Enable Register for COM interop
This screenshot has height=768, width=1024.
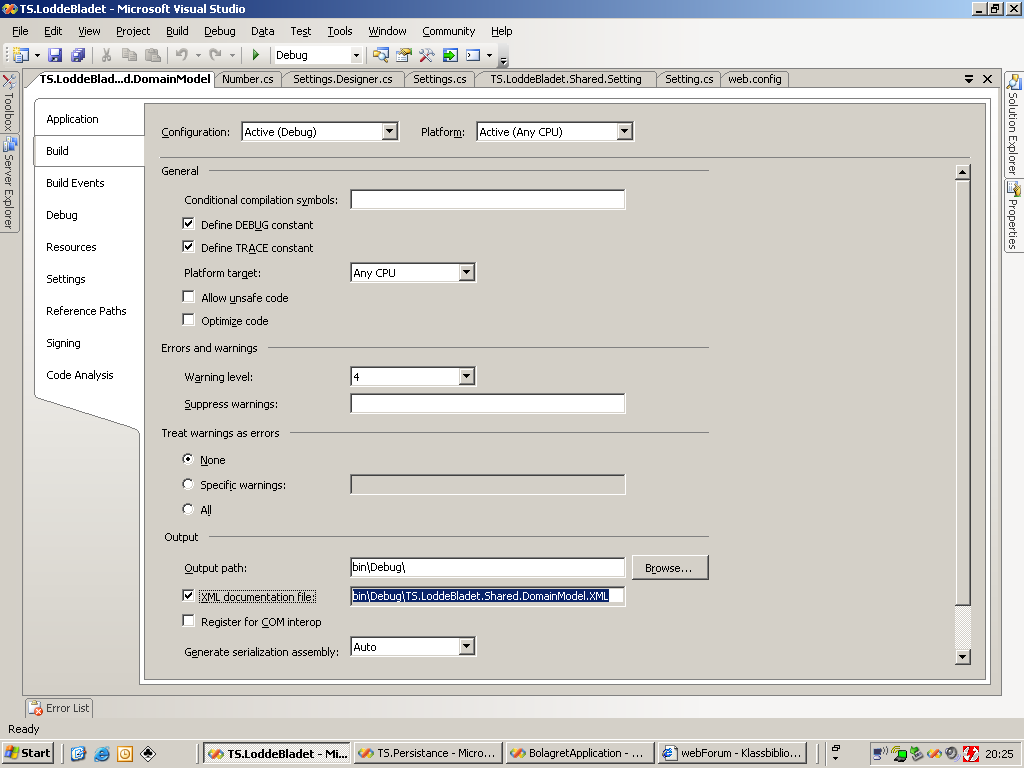(188, 620)
